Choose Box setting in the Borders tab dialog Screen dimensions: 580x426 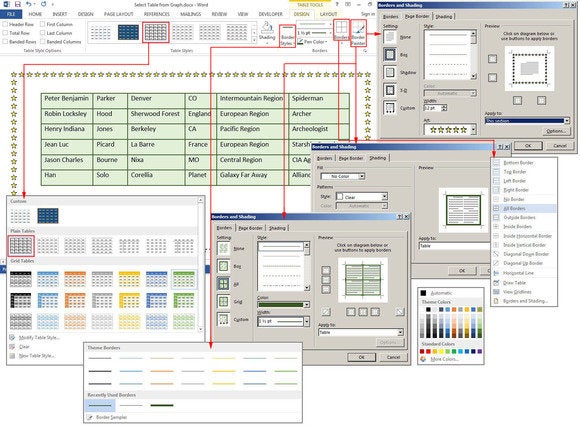tap(223, 266)
